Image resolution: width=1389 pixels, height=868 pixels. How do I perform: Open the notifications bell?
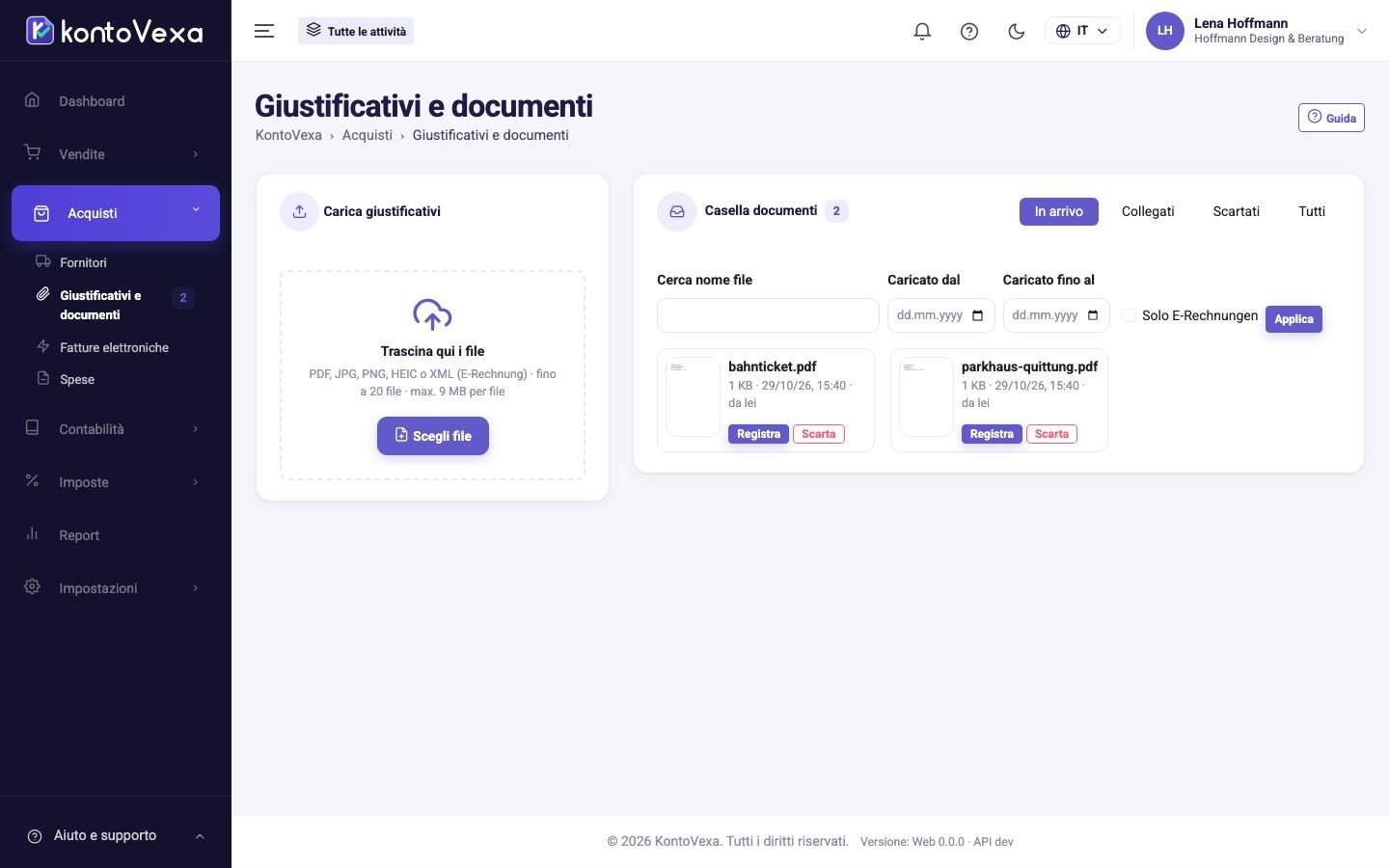(922, 31)
